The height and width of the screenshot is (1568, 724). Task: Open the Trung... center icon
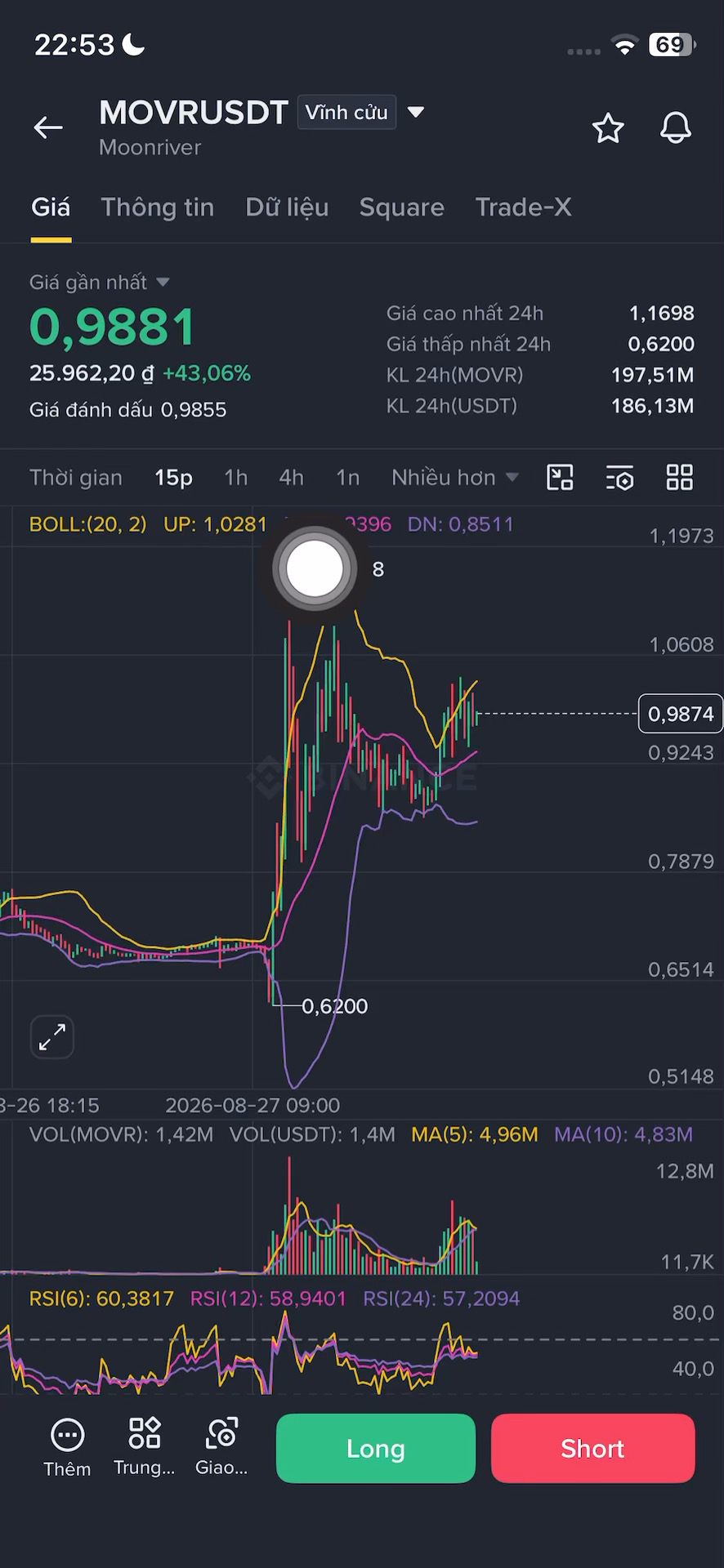point(145,1446)
